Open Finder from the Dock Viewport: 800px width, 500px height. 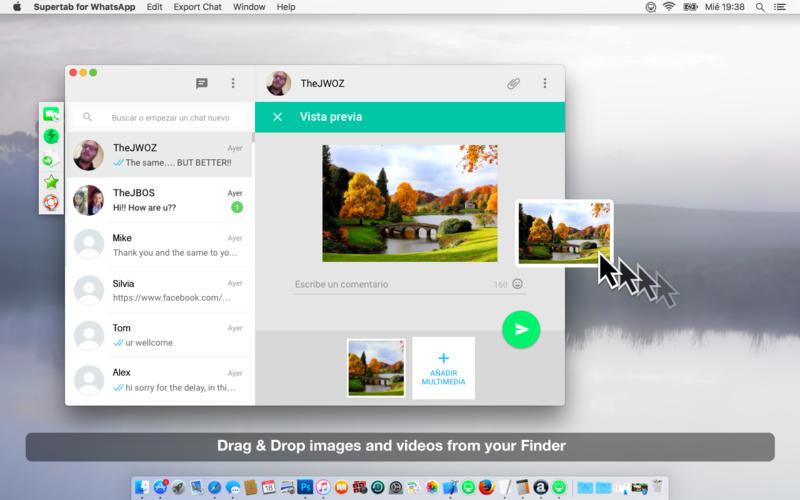pyautogui.click(x=142, y=487)
